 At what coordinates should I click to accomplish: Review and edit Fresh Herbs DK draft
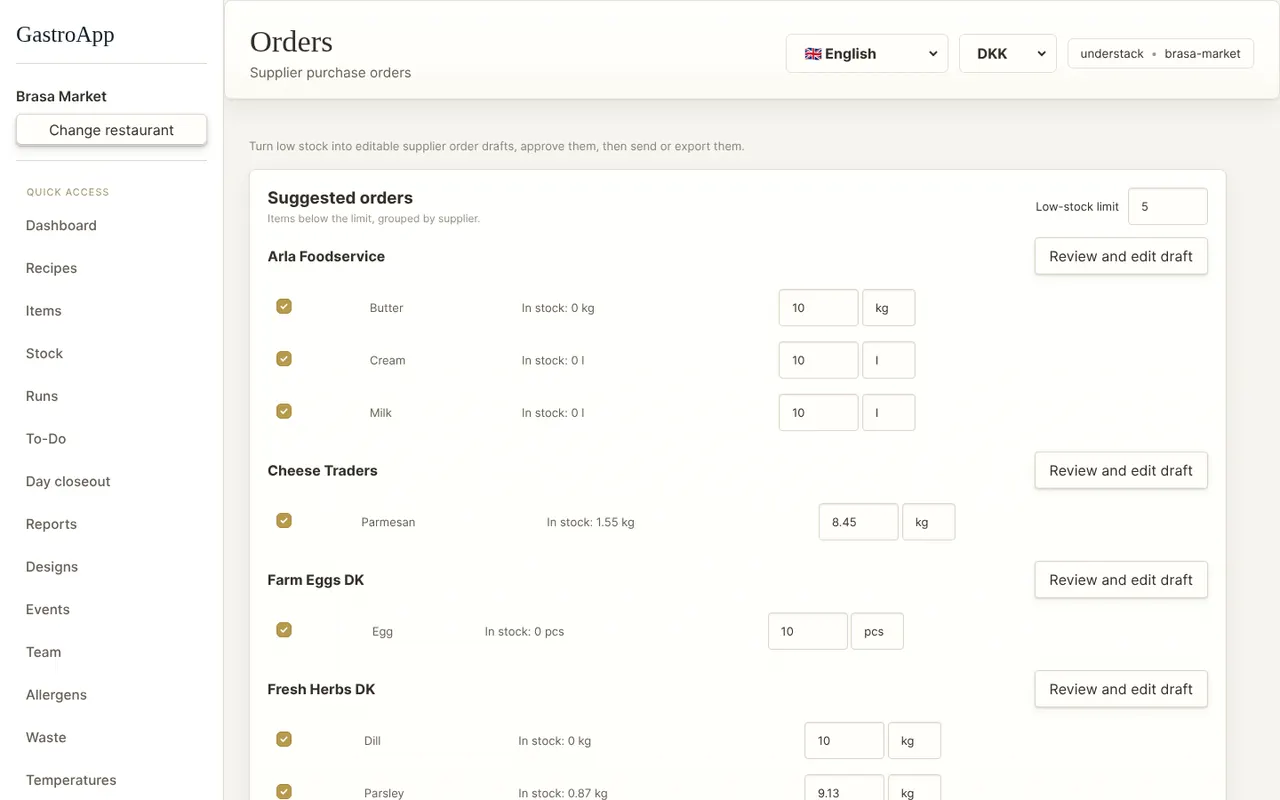tap(1121, 689)
